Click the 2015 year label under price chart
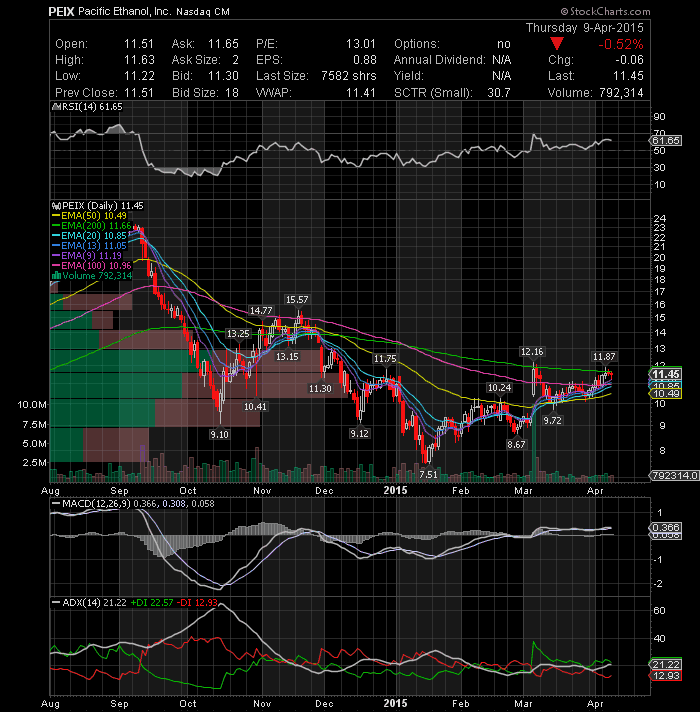Screen dimensions: 700x712 395,490
